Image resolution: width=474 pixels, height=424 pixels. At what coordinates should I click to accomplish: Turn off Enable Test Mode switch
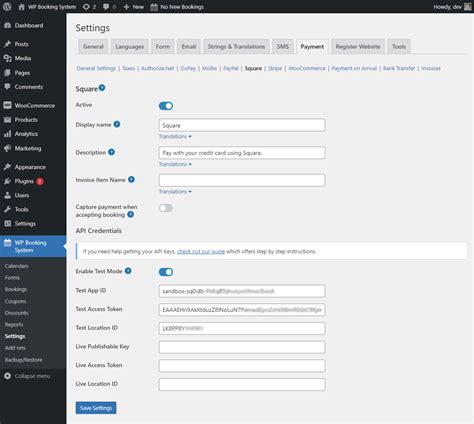[x=166, y=272]
